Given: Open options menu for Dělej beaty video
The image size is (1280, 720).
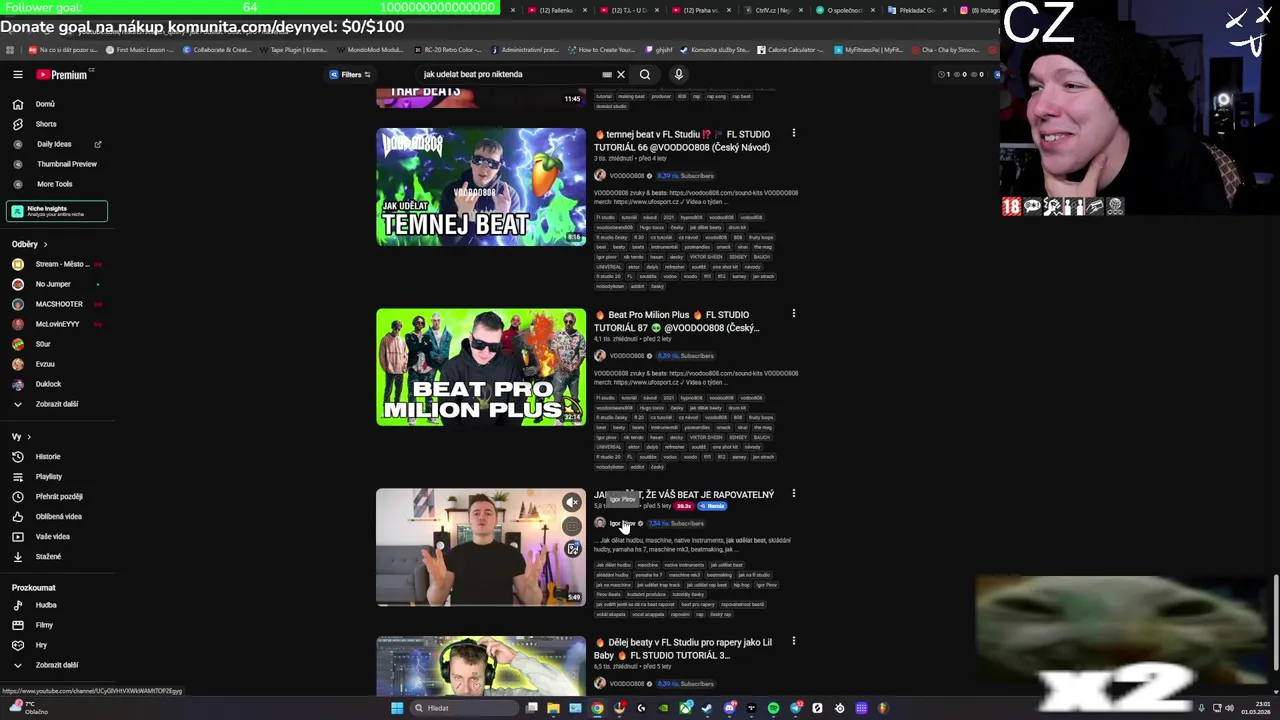Looking at the screenshot, I should click(x=794, y=641).
